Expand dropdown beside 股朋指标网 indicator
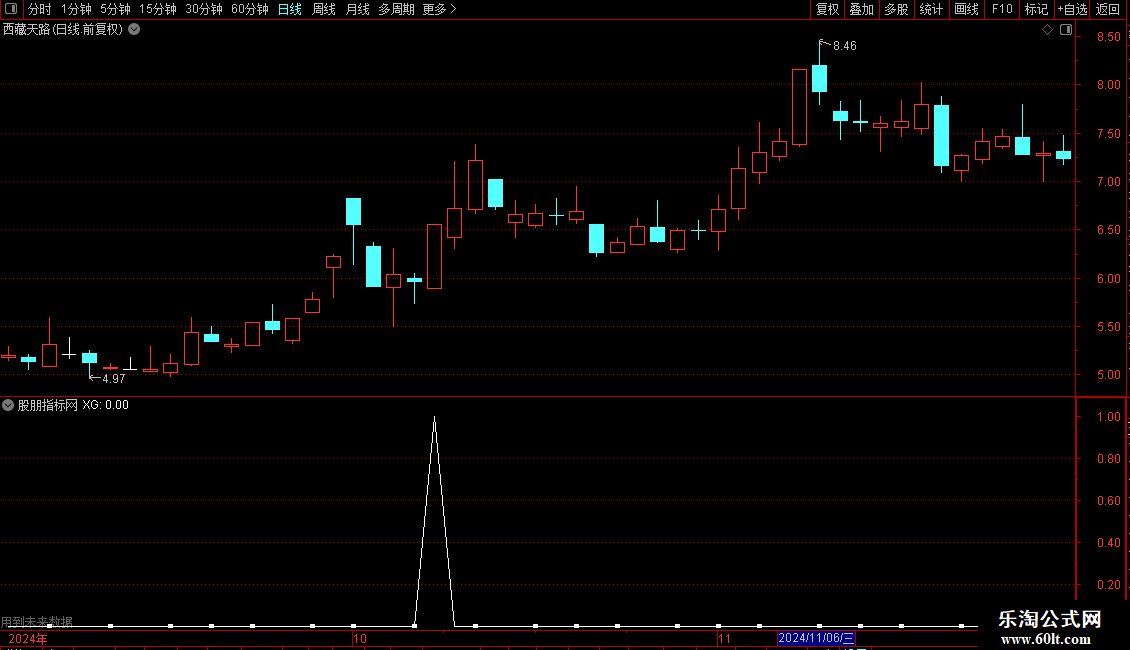Viewport: 1130px width, 650px height. (x=8, y=405)
